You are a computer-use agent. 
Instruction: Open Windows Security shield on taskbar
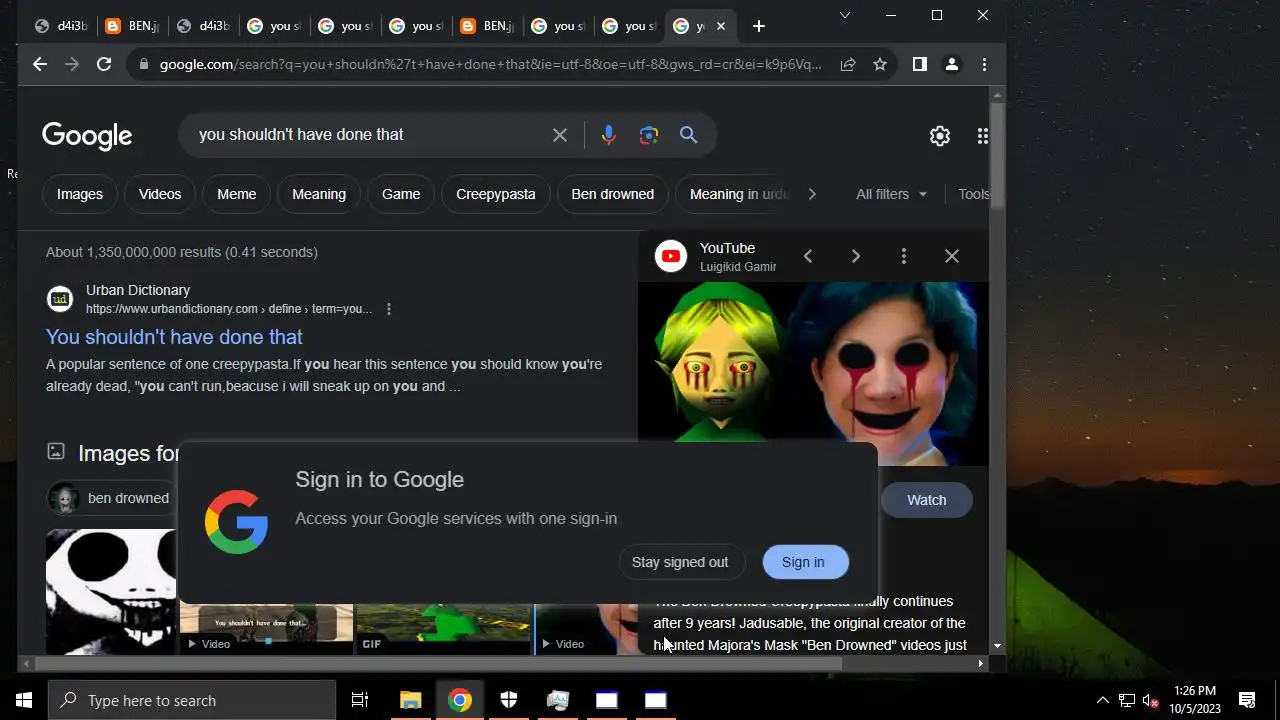click(x=509, y=700)
